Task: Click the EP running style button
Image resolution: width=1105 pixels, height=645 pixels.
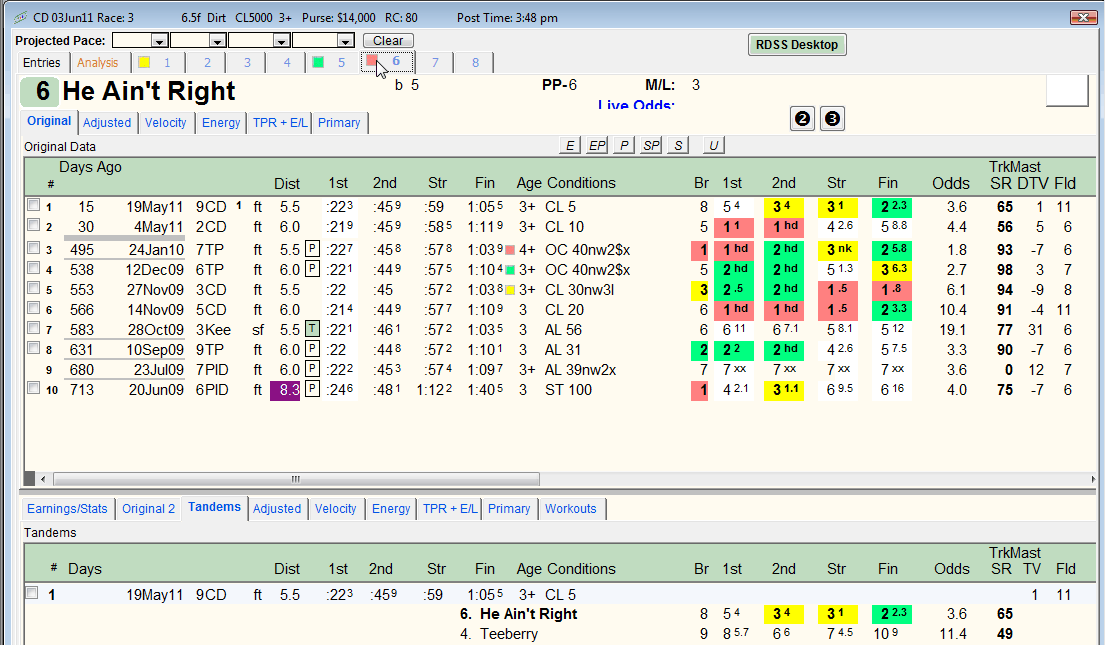Action: coord(597,145)
